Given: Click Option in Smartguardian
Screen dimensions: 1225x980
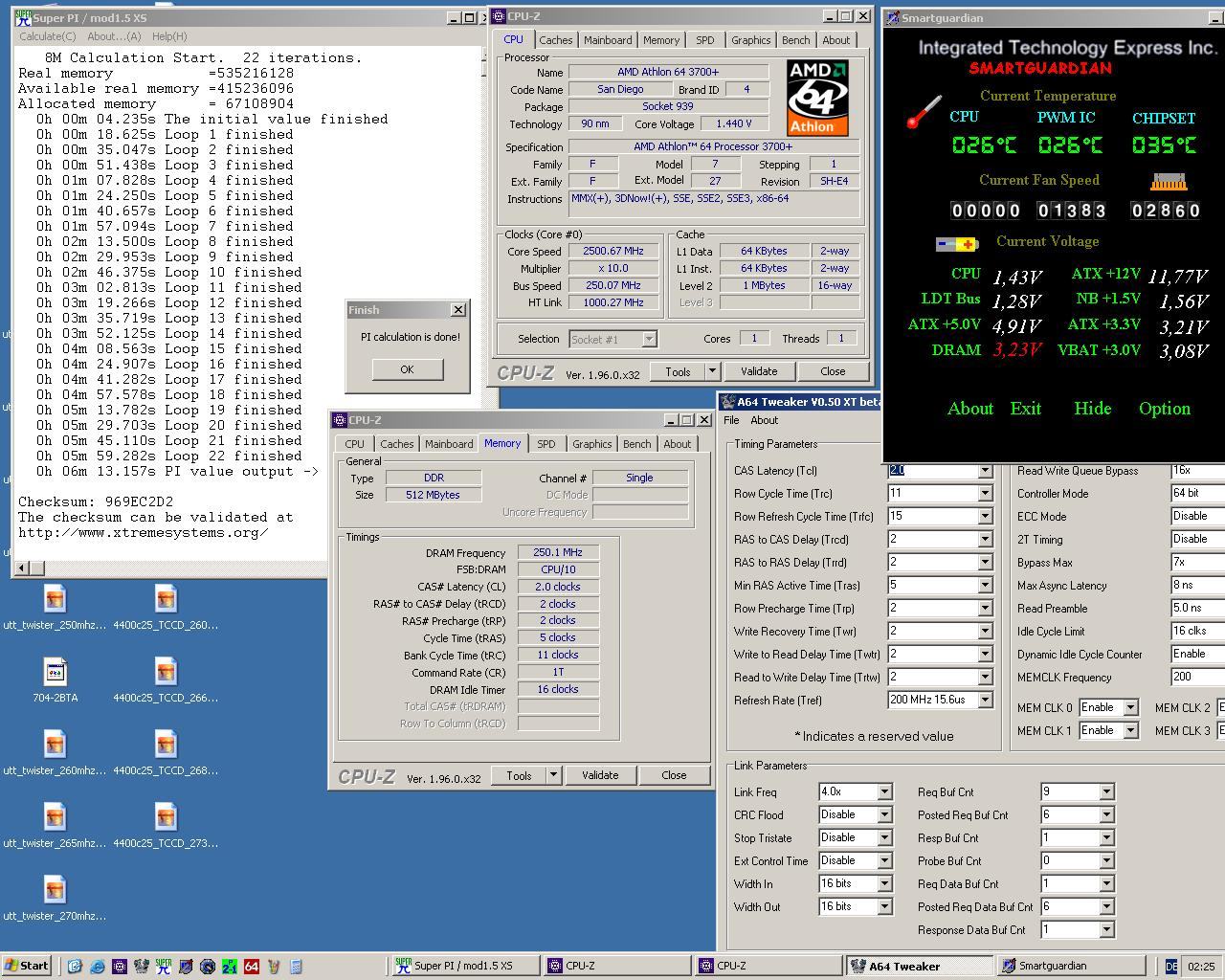Looking at the screenshot, I should (1164, 409).
